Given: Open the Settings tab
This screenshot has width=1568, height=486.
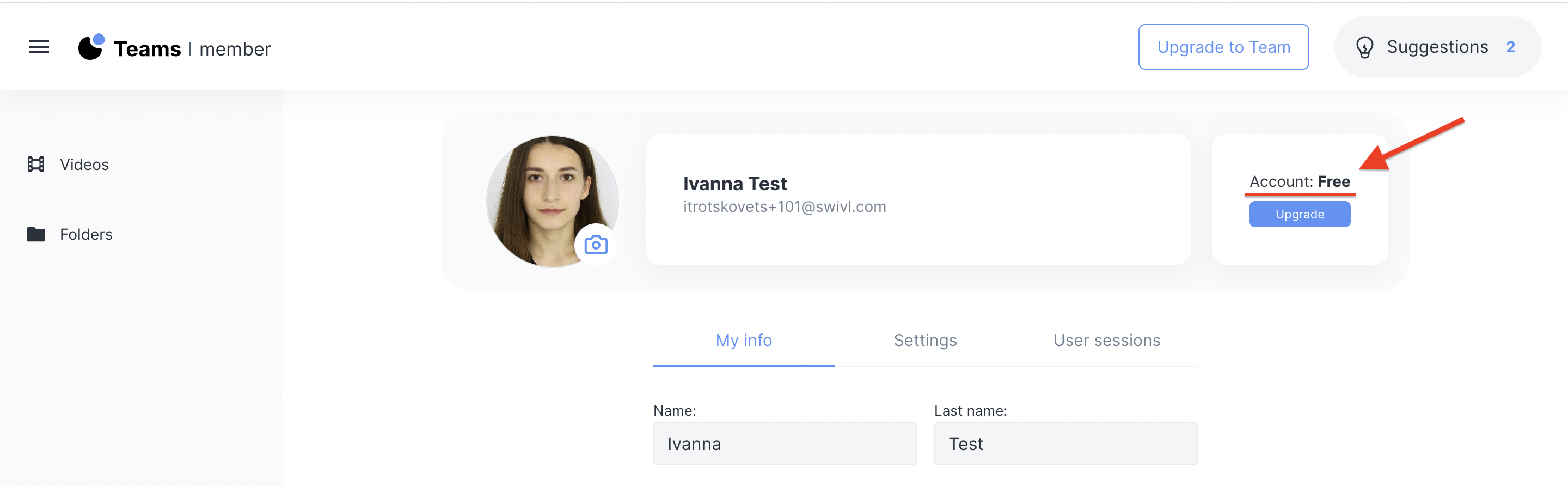Looking at the screenshot, I should coord(924,341).
